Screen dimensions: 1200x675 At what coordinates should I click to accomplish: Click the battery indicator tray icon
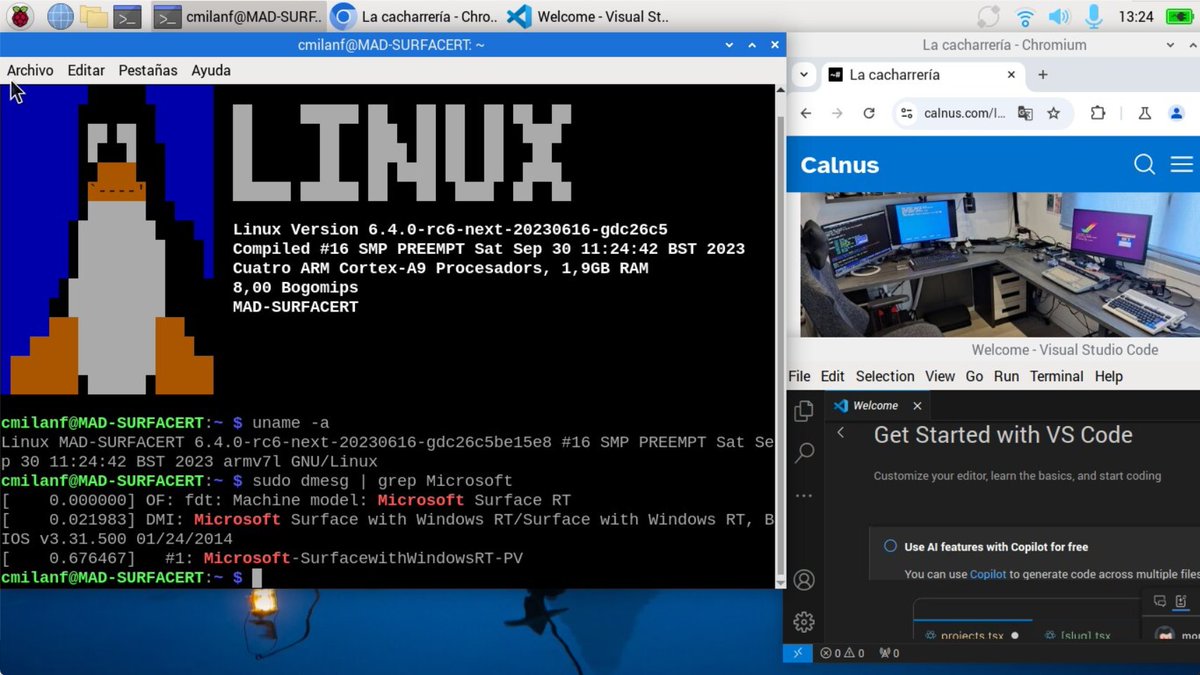click(1179, 16)
